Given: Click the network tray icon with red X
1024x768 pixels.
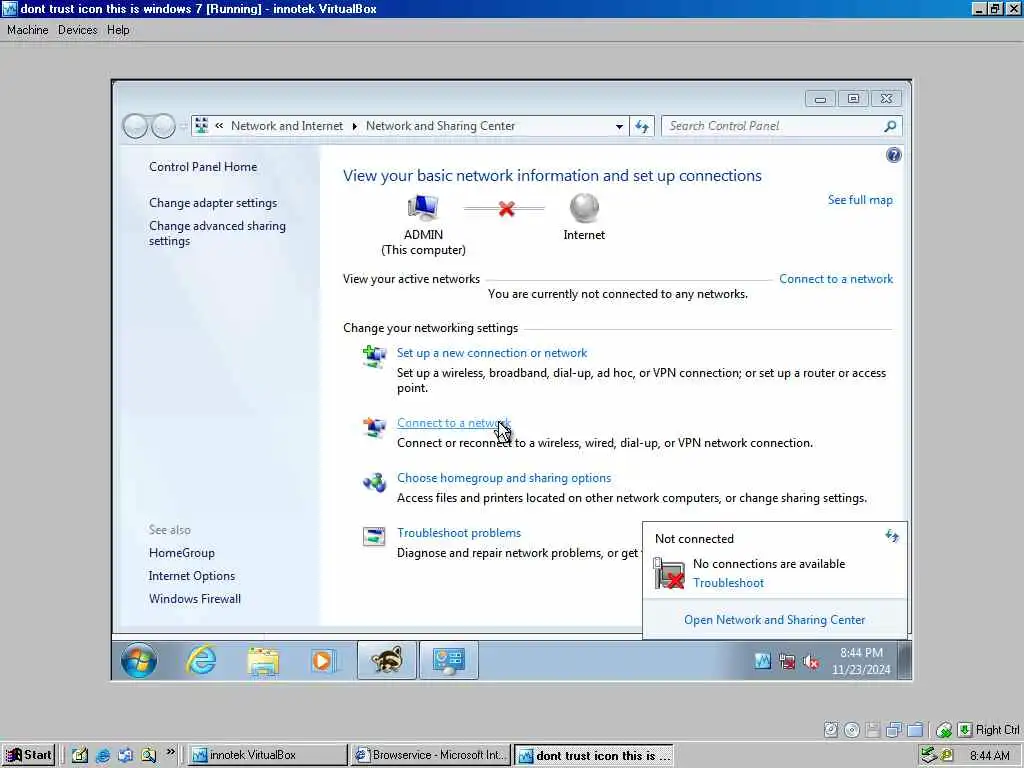Looking at the screenshot, I should tap(787, 662).
